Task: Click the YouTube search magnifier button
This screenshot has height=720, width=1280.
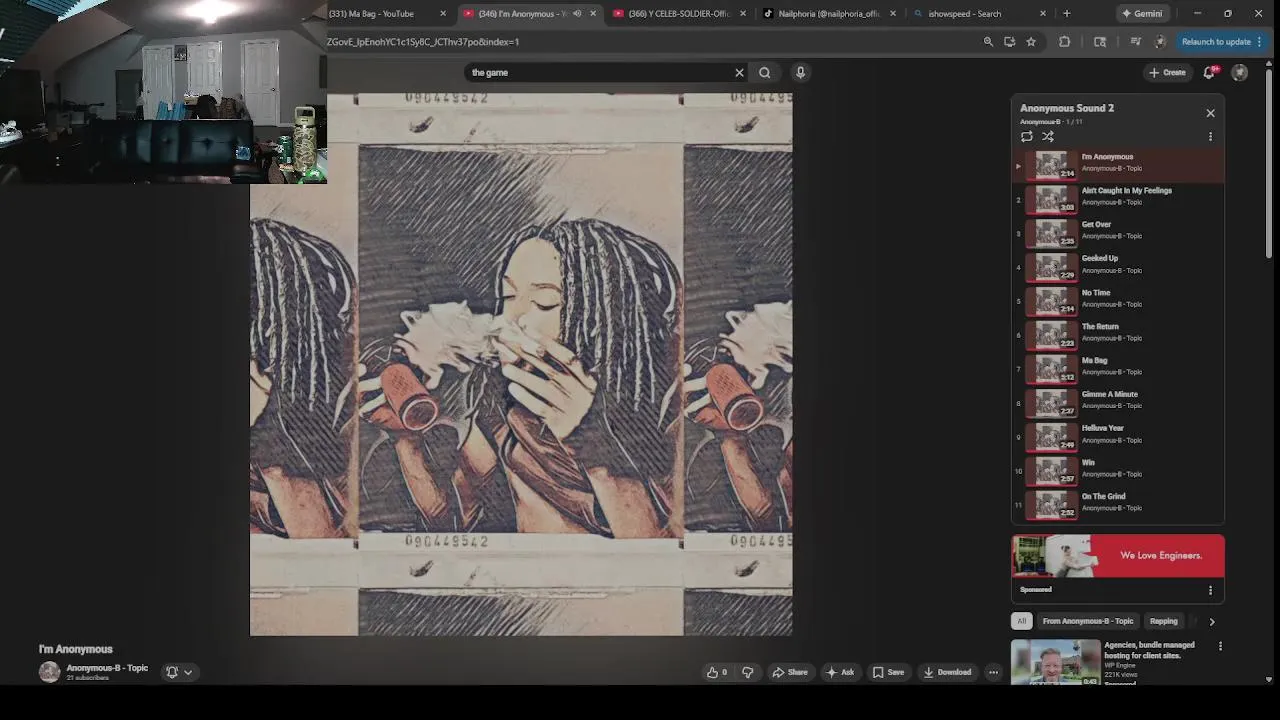Action: pos(764,72)
